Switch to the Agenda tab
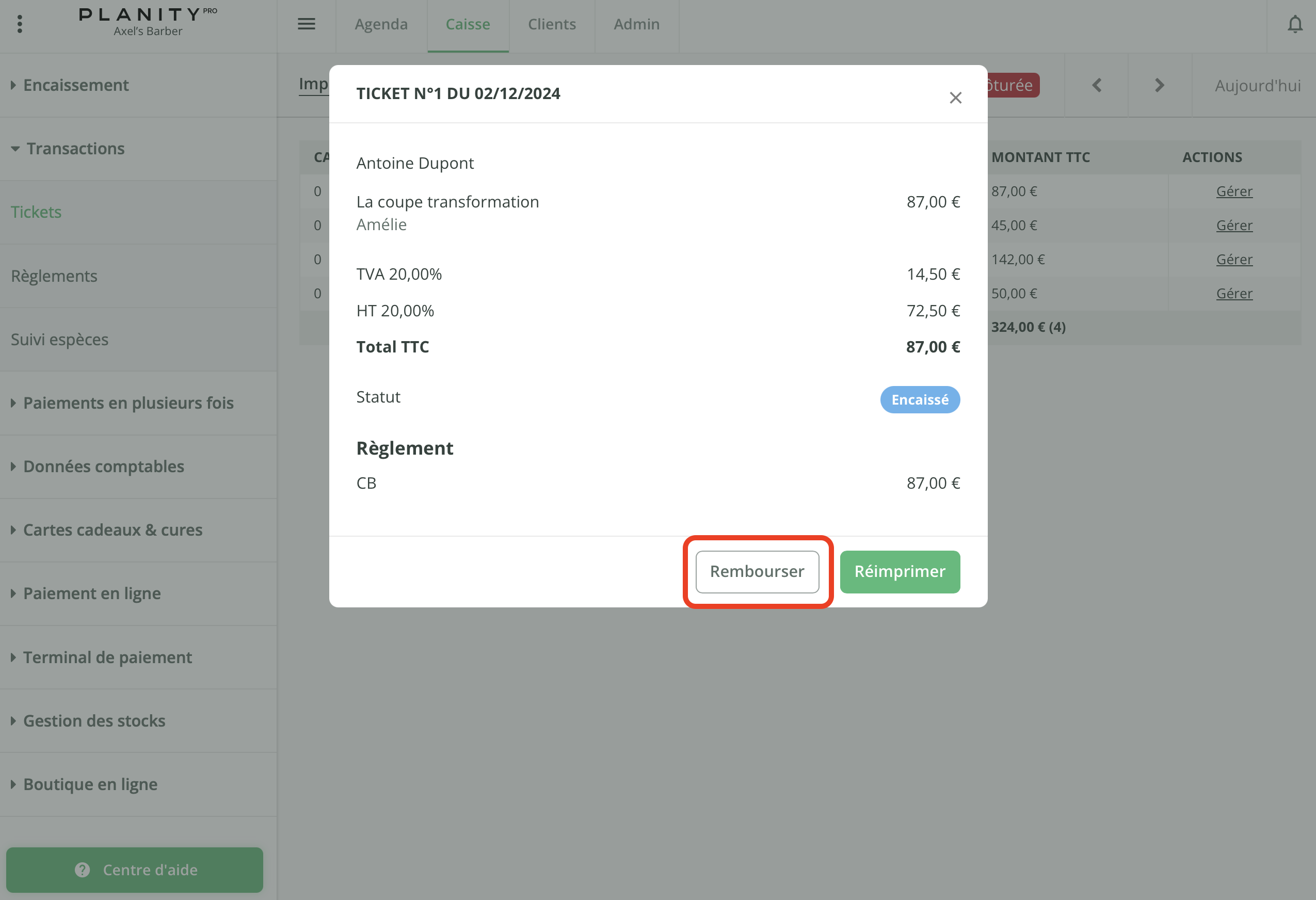This screenshot has width=1316, height=900. point(381,24)
